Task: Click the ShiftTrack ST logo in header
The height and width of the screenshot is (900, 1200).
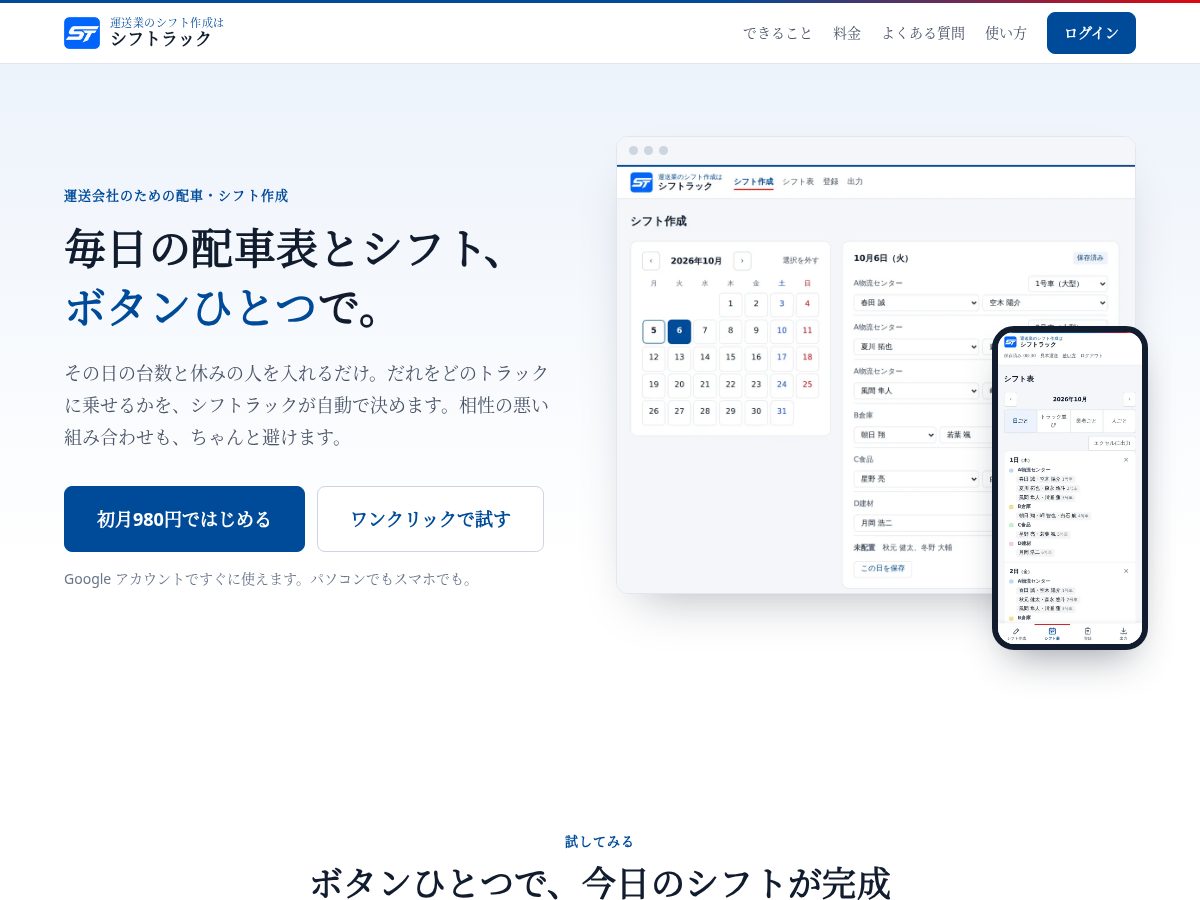Action: pyautogui.click(x=82, y=33)
